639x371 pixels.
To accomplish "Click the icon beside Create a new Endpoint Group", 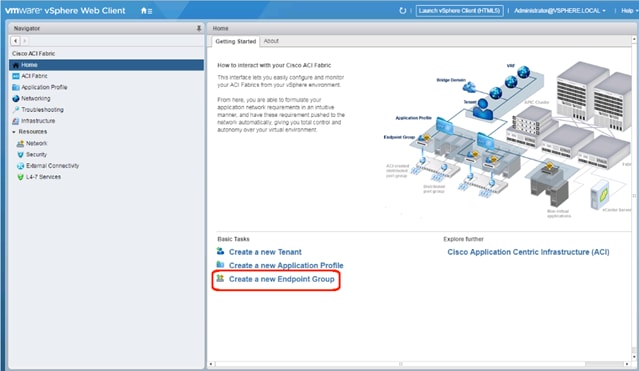I will (220, 278).
